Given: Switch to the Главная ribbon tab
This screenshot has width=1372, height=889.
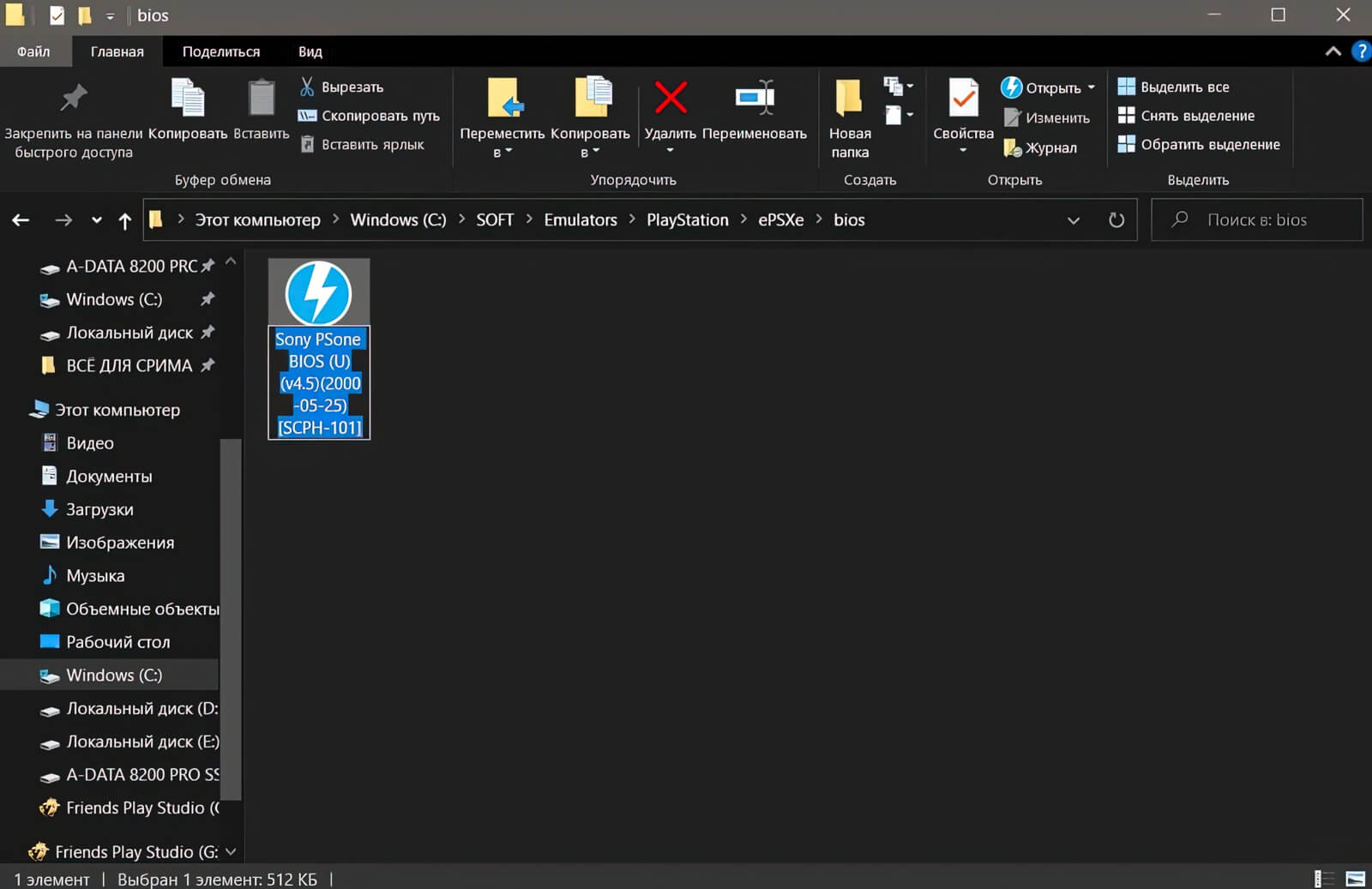Looking at the screenshot, I should (117, 51).
